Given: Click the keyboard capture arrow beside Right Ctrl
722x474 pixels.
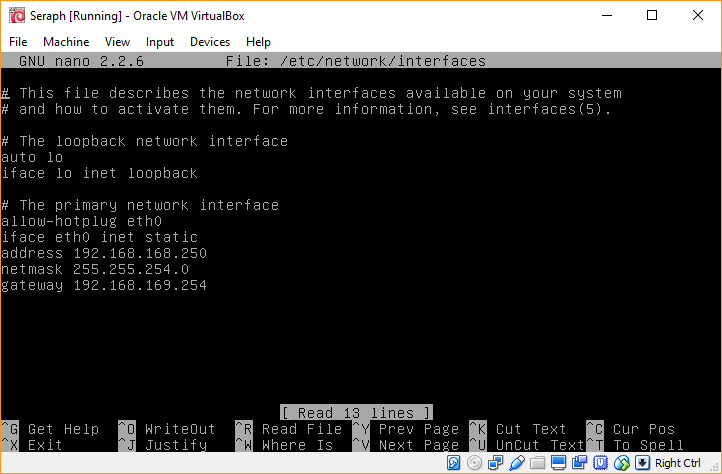Looking at the screenshot, I should click(643, 463).
